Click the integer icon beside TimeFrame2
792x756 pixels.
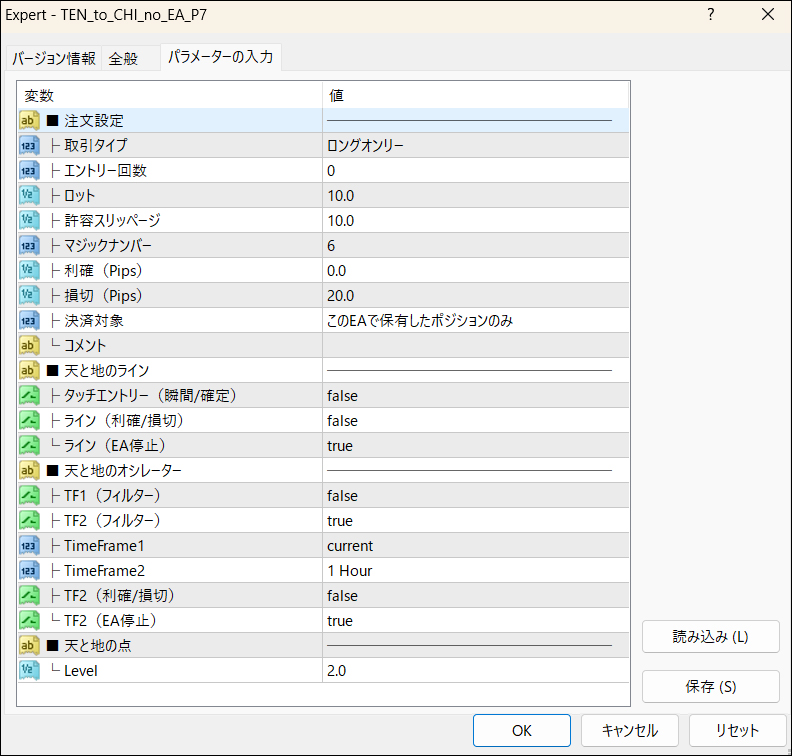pos(29,571)
